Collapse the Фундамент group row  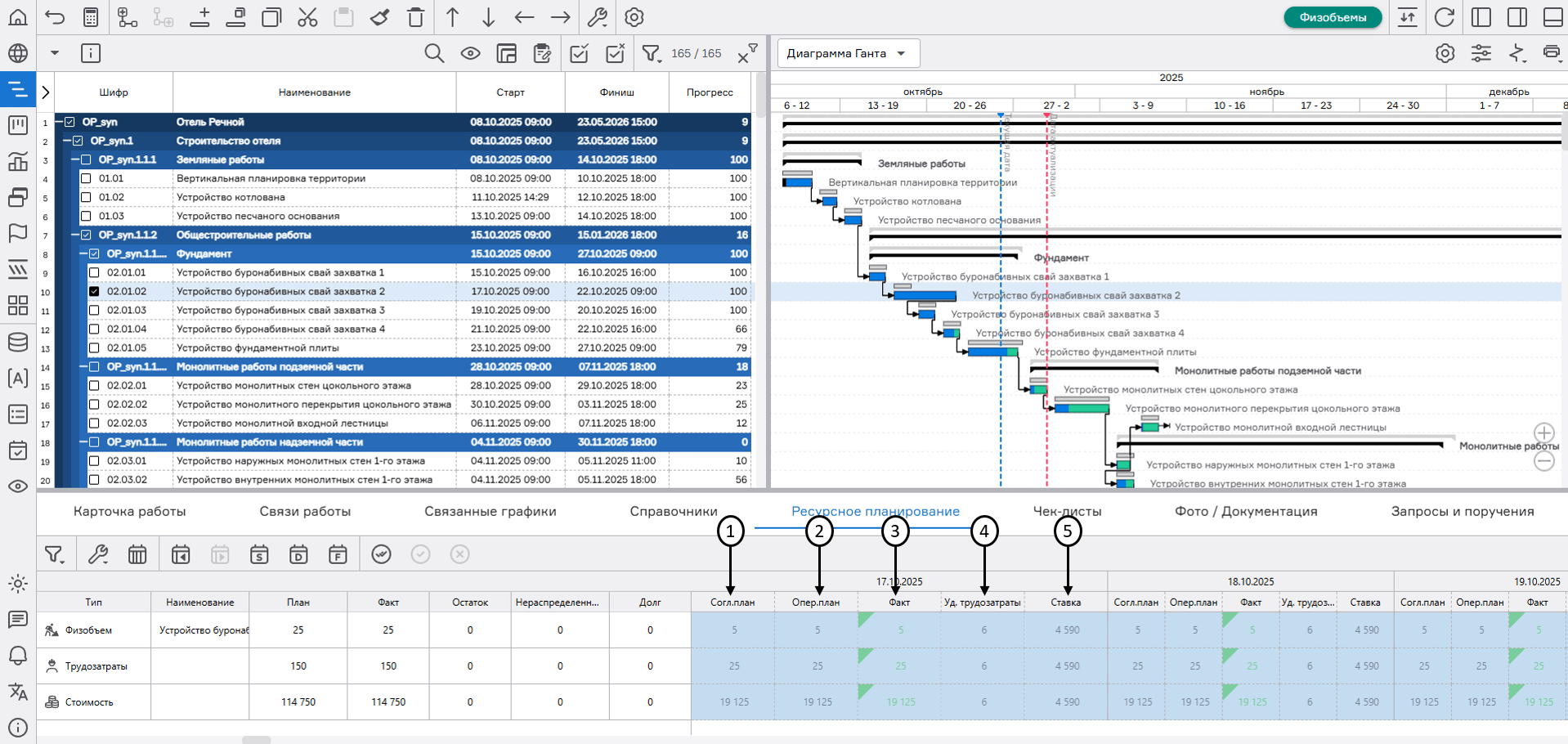tap(83, 253)
